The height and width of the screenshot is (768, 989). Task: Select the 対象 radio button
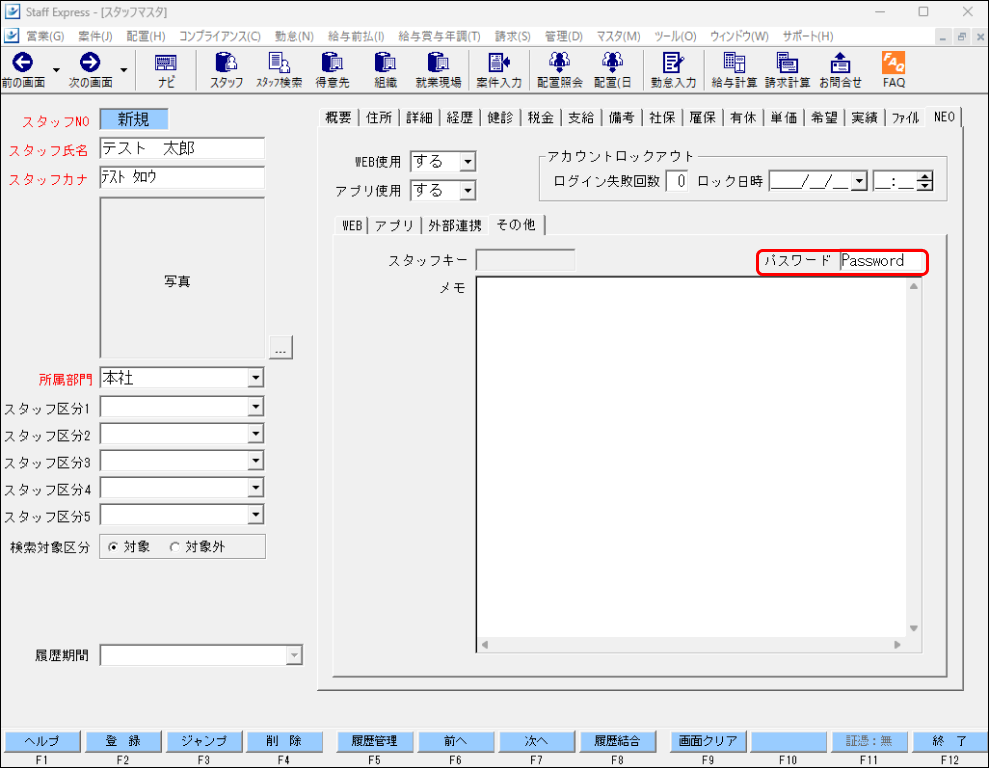point(113,547)
